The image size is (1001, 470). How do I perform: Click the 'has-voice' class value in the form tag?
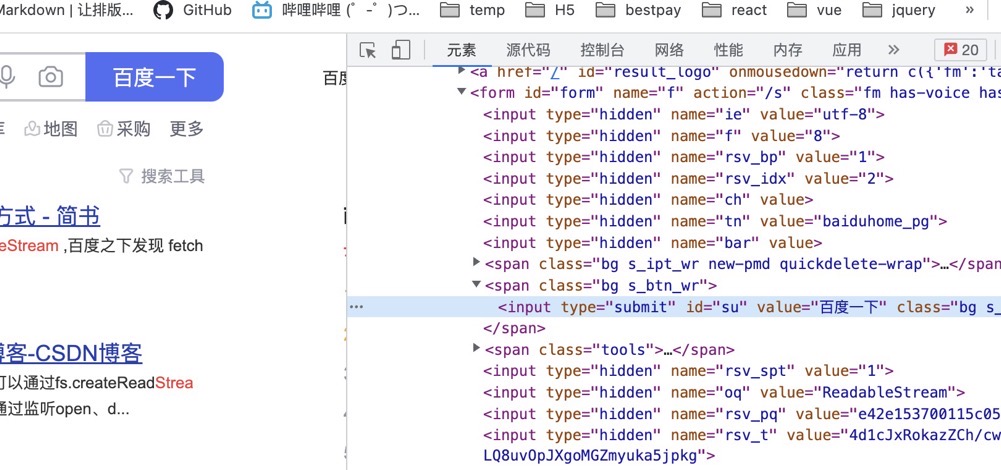tap(930, 93)
